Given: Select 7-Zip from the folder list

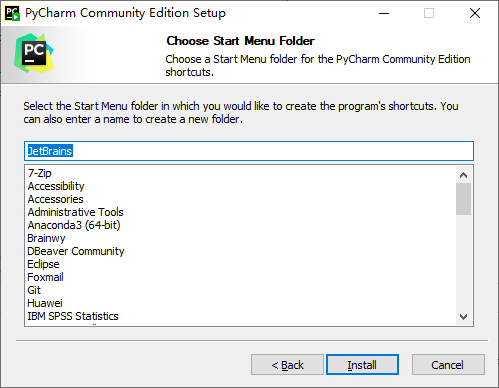Looking at the screenshot, I should pos(40,173).
